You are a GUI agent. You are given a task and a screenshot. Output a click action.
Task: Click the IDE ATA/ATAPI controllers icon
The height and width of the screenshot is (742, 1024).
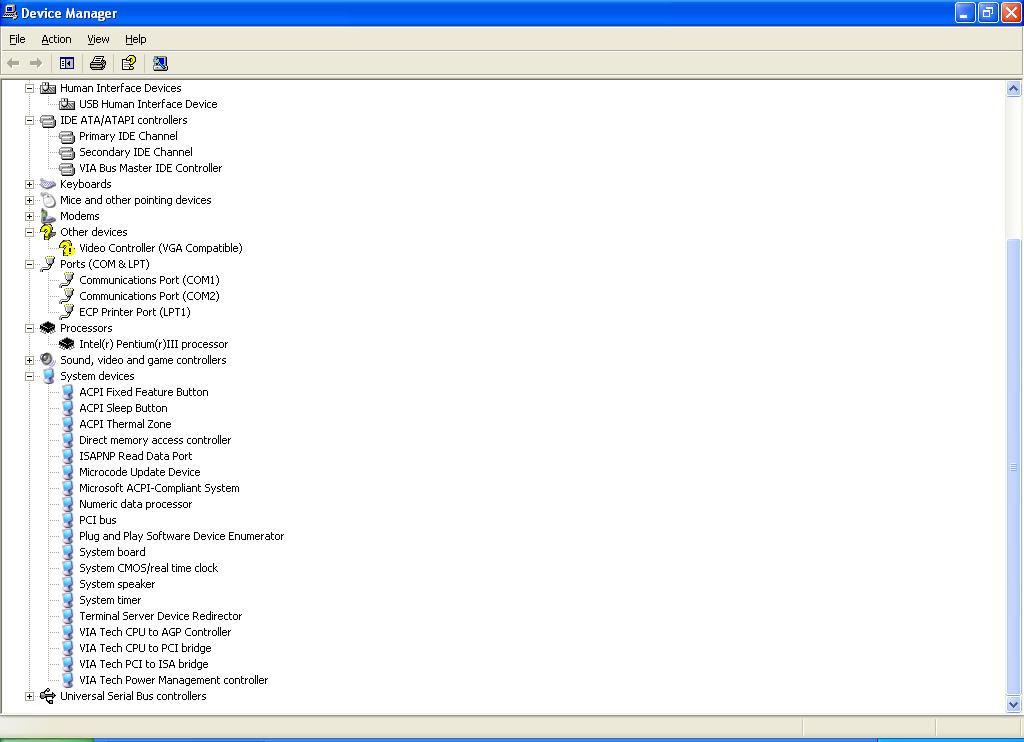[x=48, y=120]
